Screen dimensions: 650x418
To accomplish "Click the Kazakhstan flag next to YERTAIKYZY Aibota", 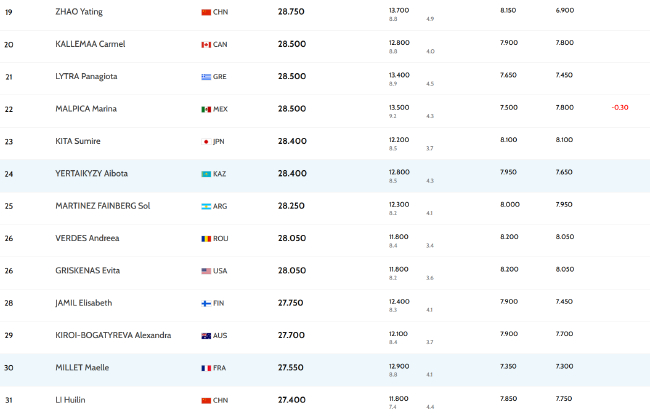I will click(206, 174).
